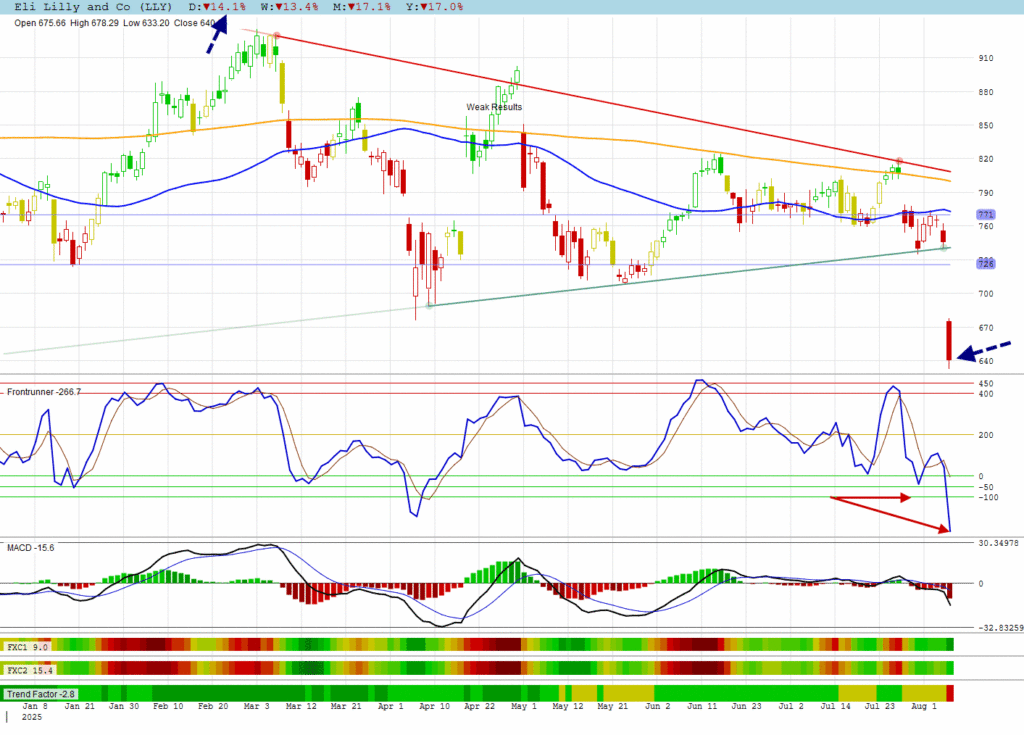Screen dimensions: 1024x735
Task: Click the Jan 8 date label
Action: [35, 706]
